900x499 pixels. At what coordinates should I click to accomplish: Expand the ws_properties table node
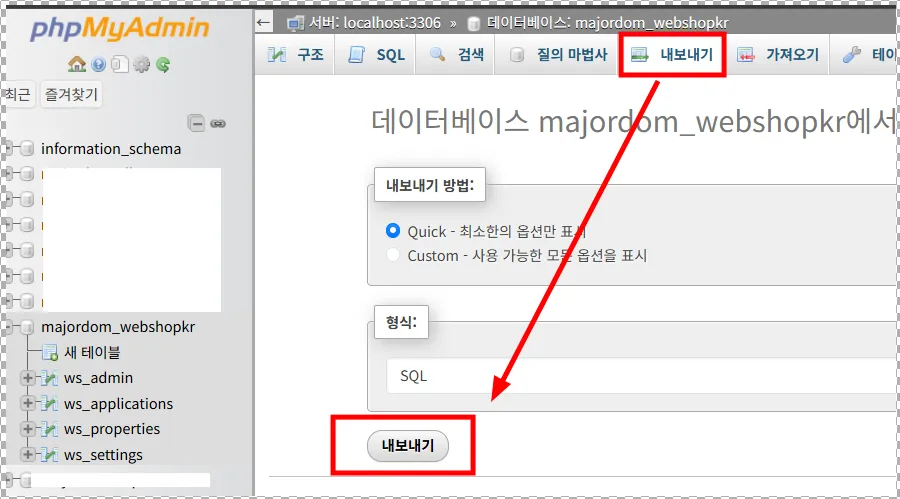click(x=27, y=428)
